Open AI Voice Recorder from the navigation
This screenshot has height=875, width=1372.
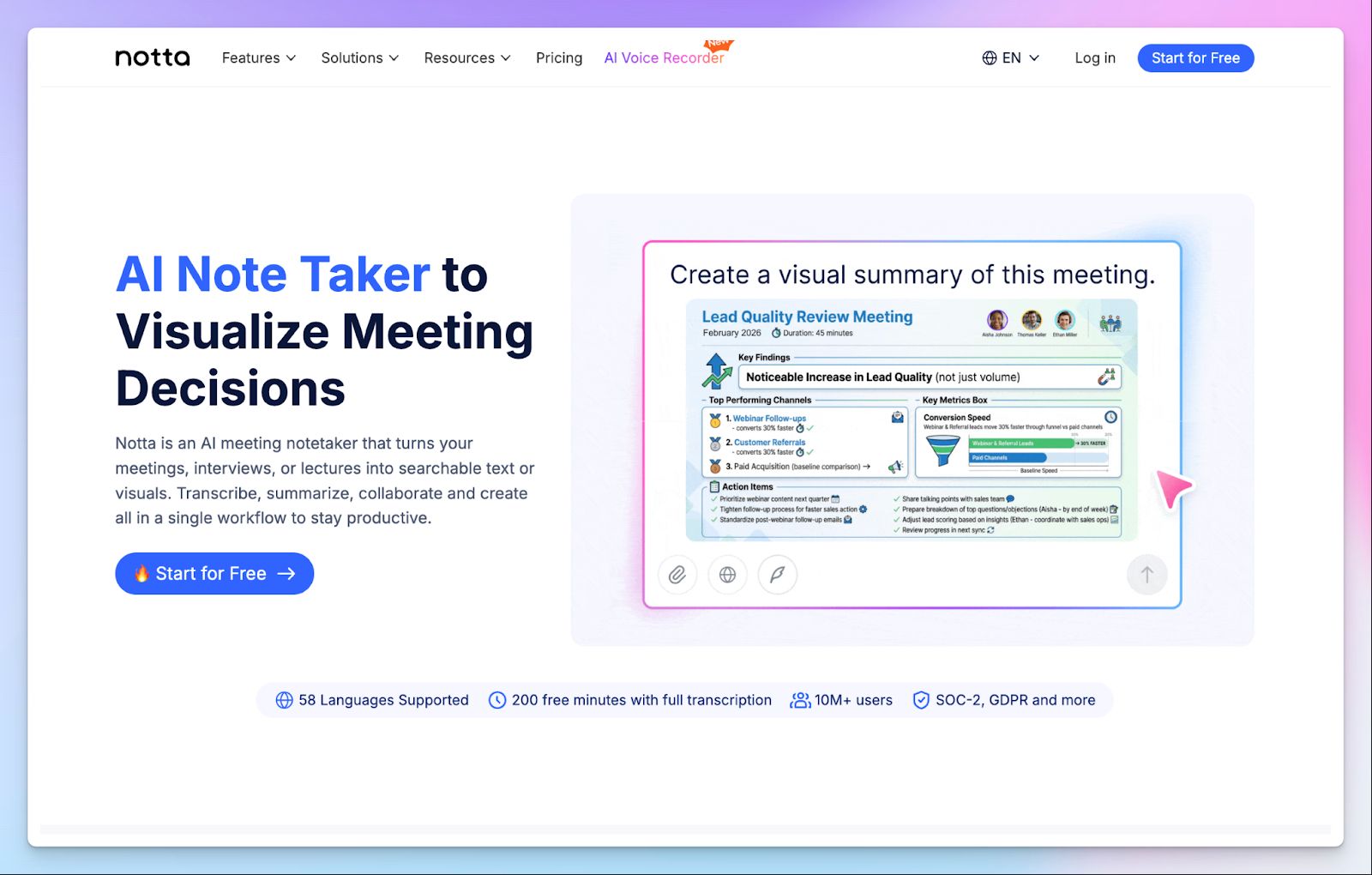tap(665, 57)
